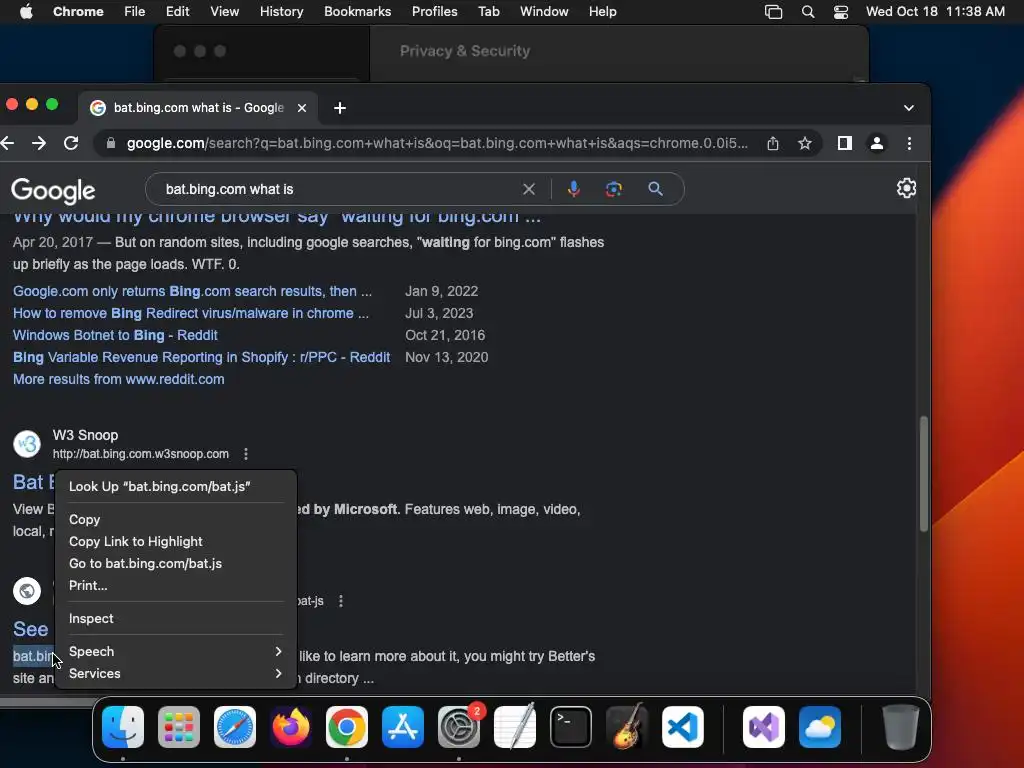Screen dimensions: 1024x768
Task: Open the History menu in menu bar
Action: point(281,12)
